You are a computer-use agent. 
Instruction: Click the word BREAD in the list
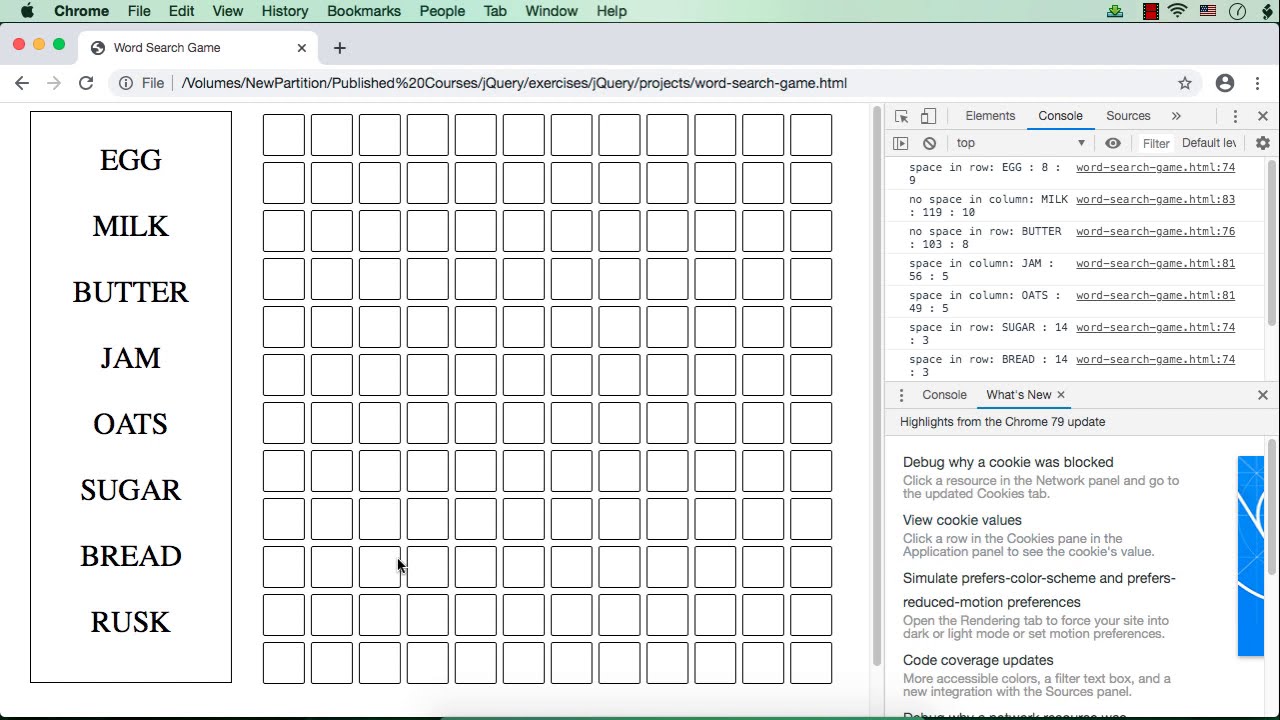[x=131, y=556]
